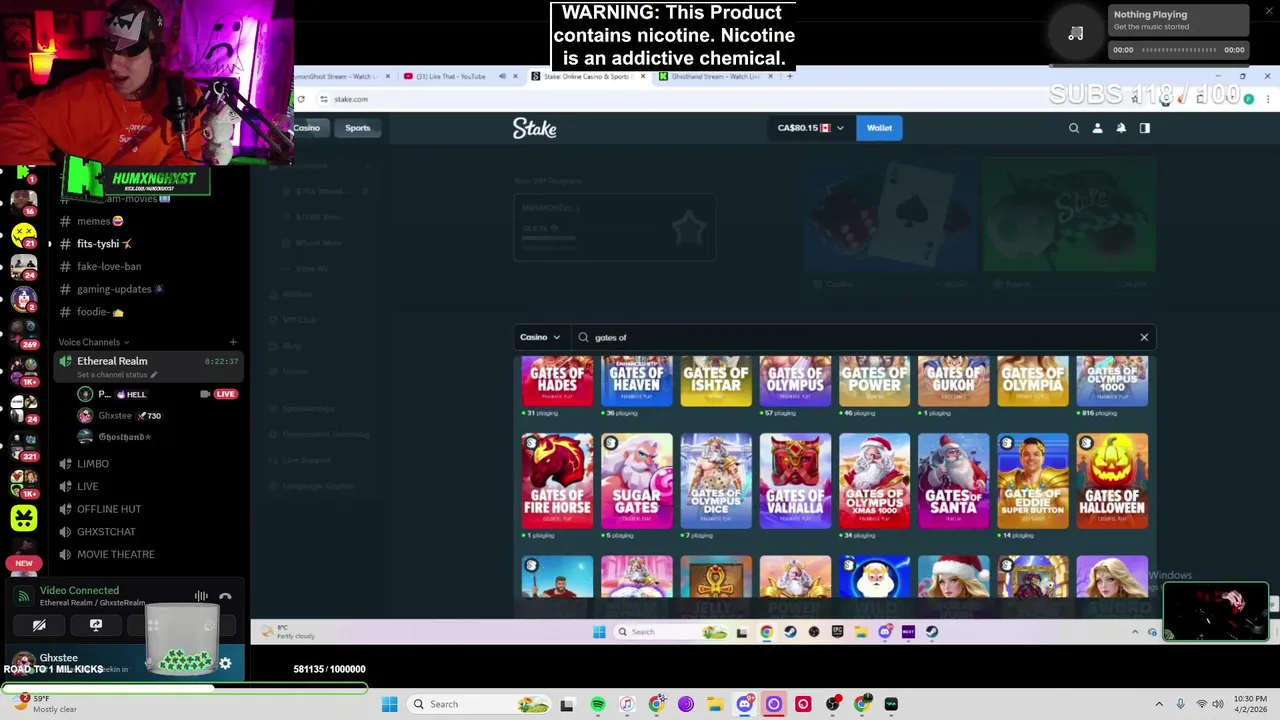Click the music widget playback progress bar
Viewport: 1280px width, 720px height.
coord(1178,50)
